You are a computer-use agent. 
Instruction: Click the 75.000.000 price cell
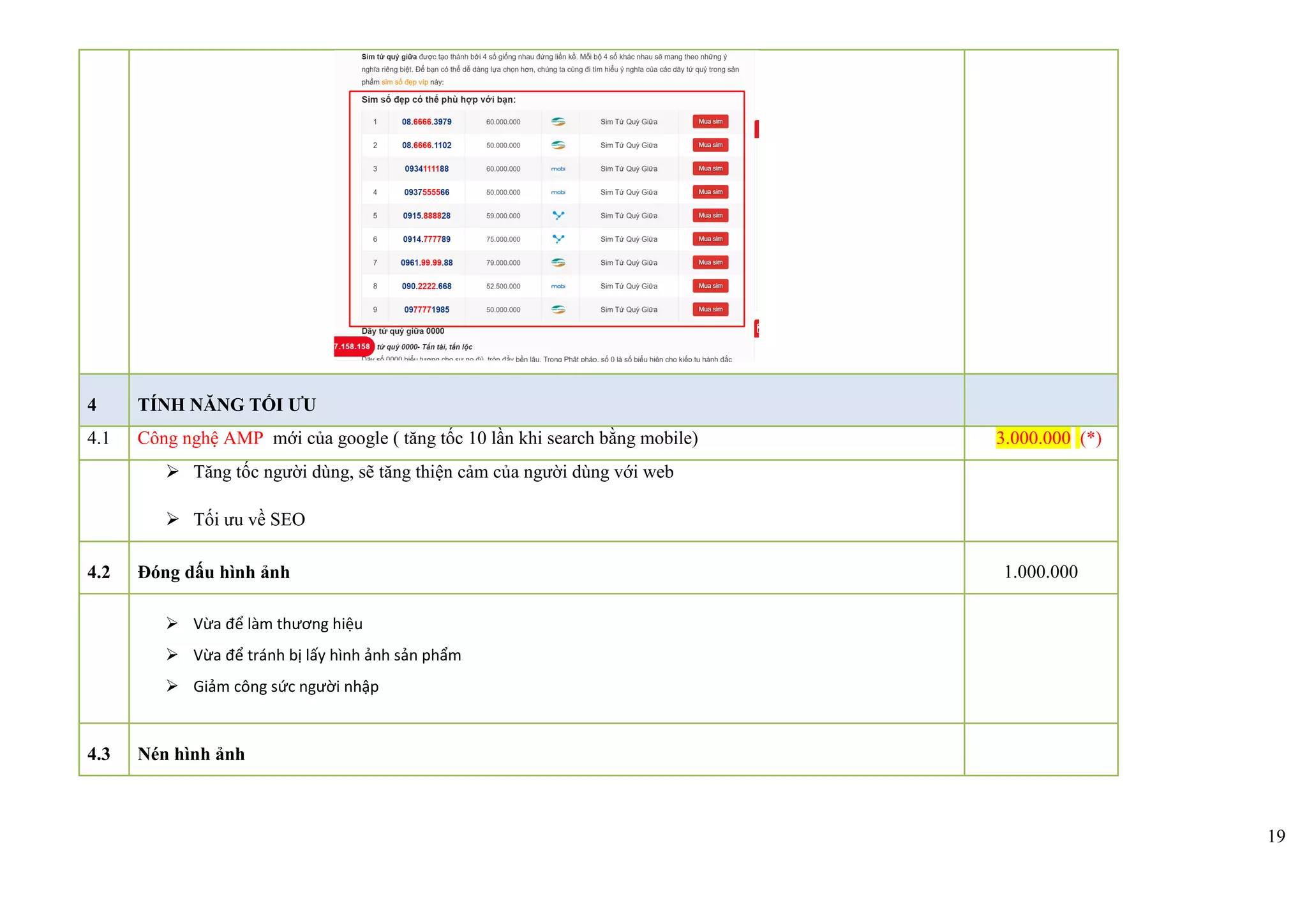pos(504,239)
